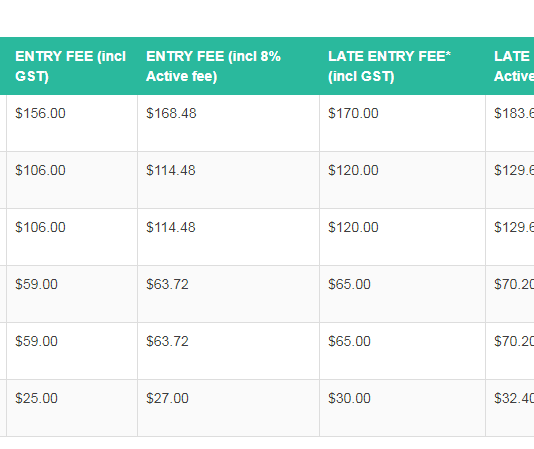Click the partially visible $32.40 cell

click(x=510, y=408)
